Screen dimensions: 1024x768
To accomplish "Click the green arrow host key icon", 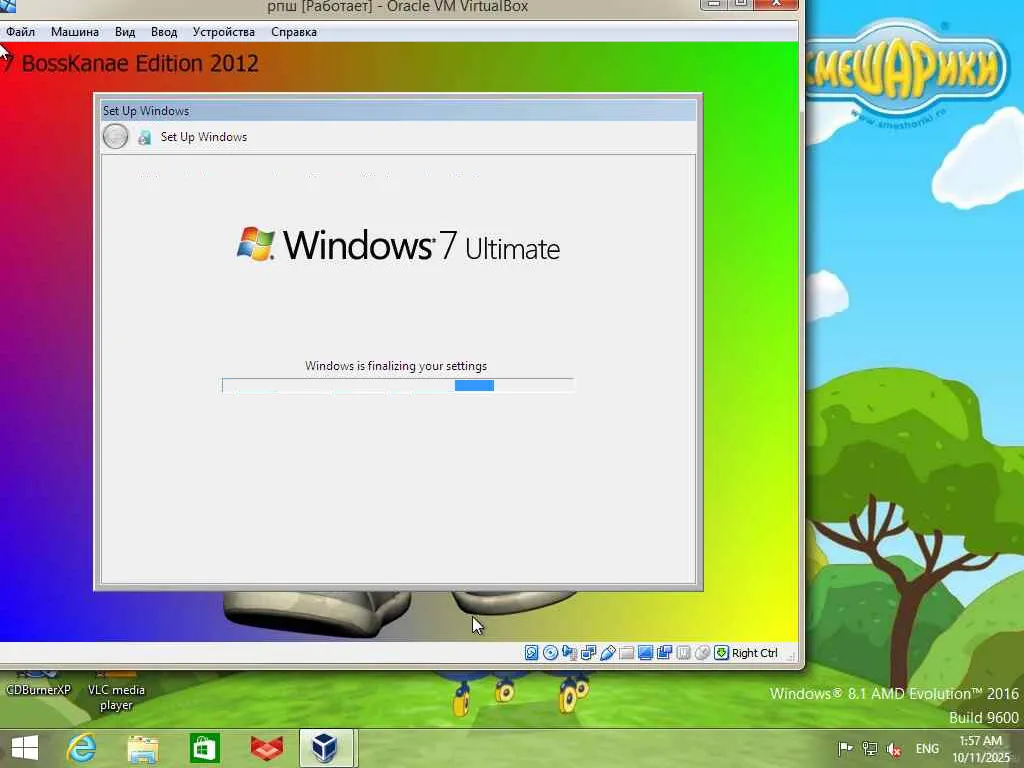I will (x=721, y=652).
